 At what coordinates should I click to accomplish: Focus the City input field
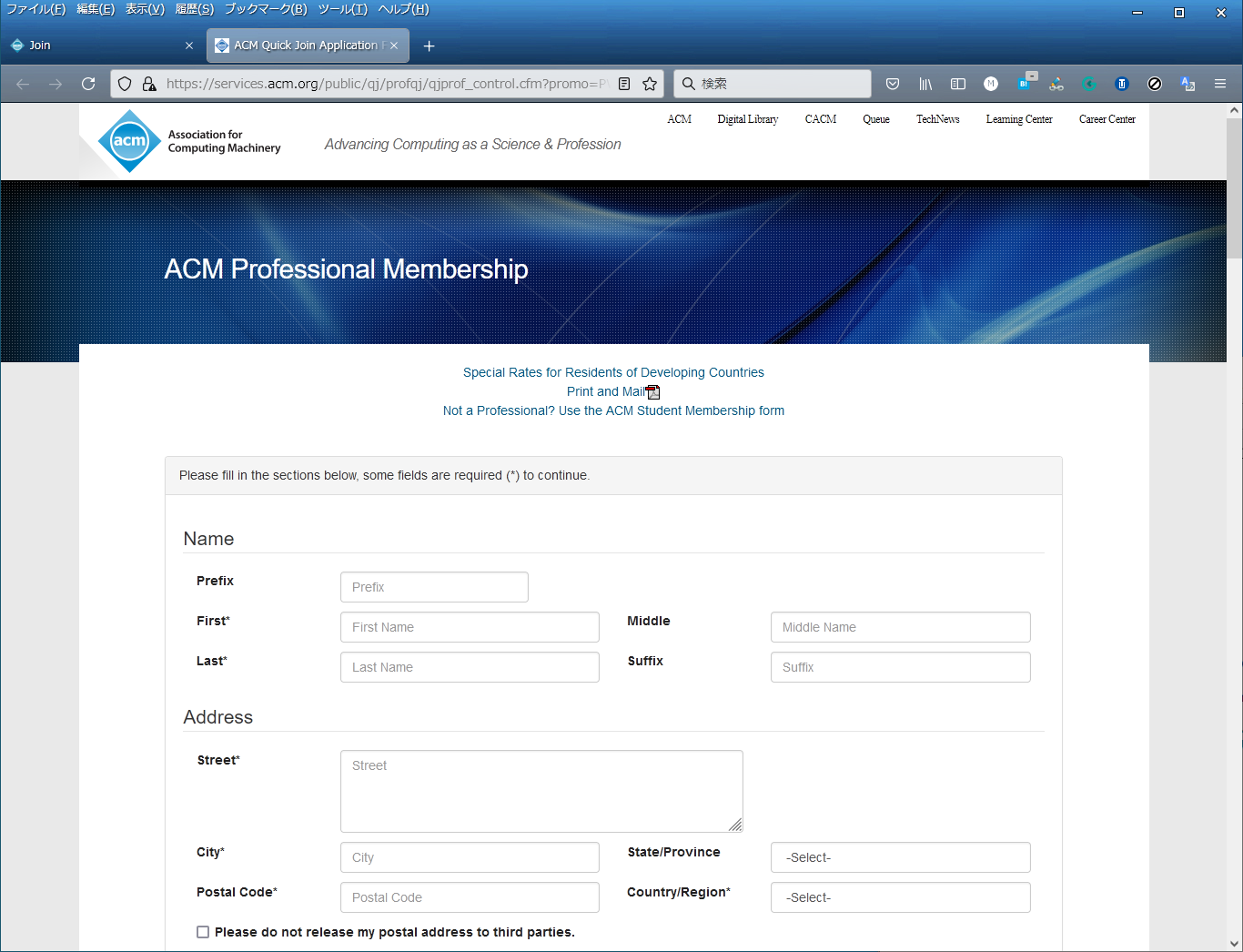pyautogui.click(x=470, y=857)
